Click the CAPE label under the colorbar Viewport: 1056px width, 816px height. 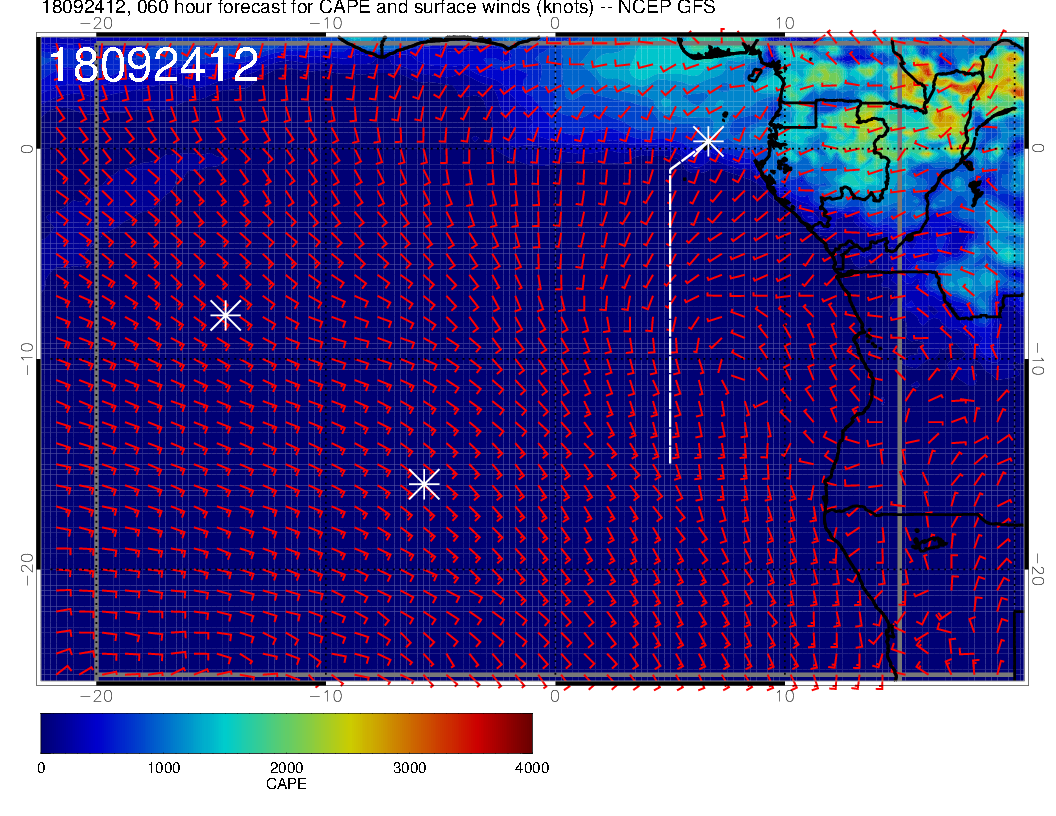pos(286,784)
